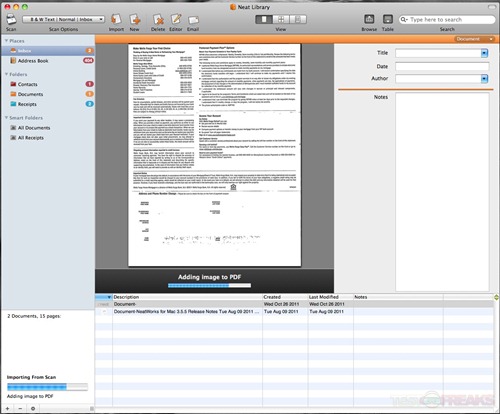This screenshot has height=414, width=500.
Task: Sort by the Created column header
Action: point(285,297)
